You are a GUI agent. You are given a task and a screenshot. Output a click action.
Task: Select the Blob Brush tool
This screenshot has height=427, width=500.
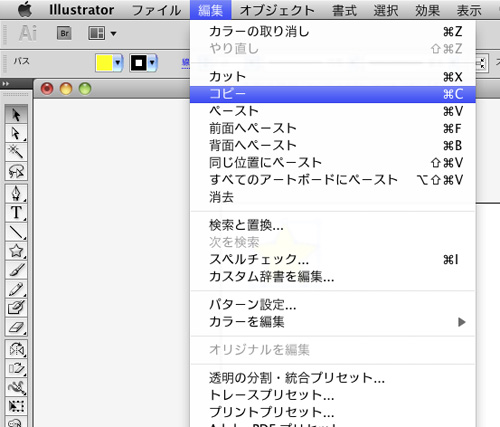click(x=16, y=308)
